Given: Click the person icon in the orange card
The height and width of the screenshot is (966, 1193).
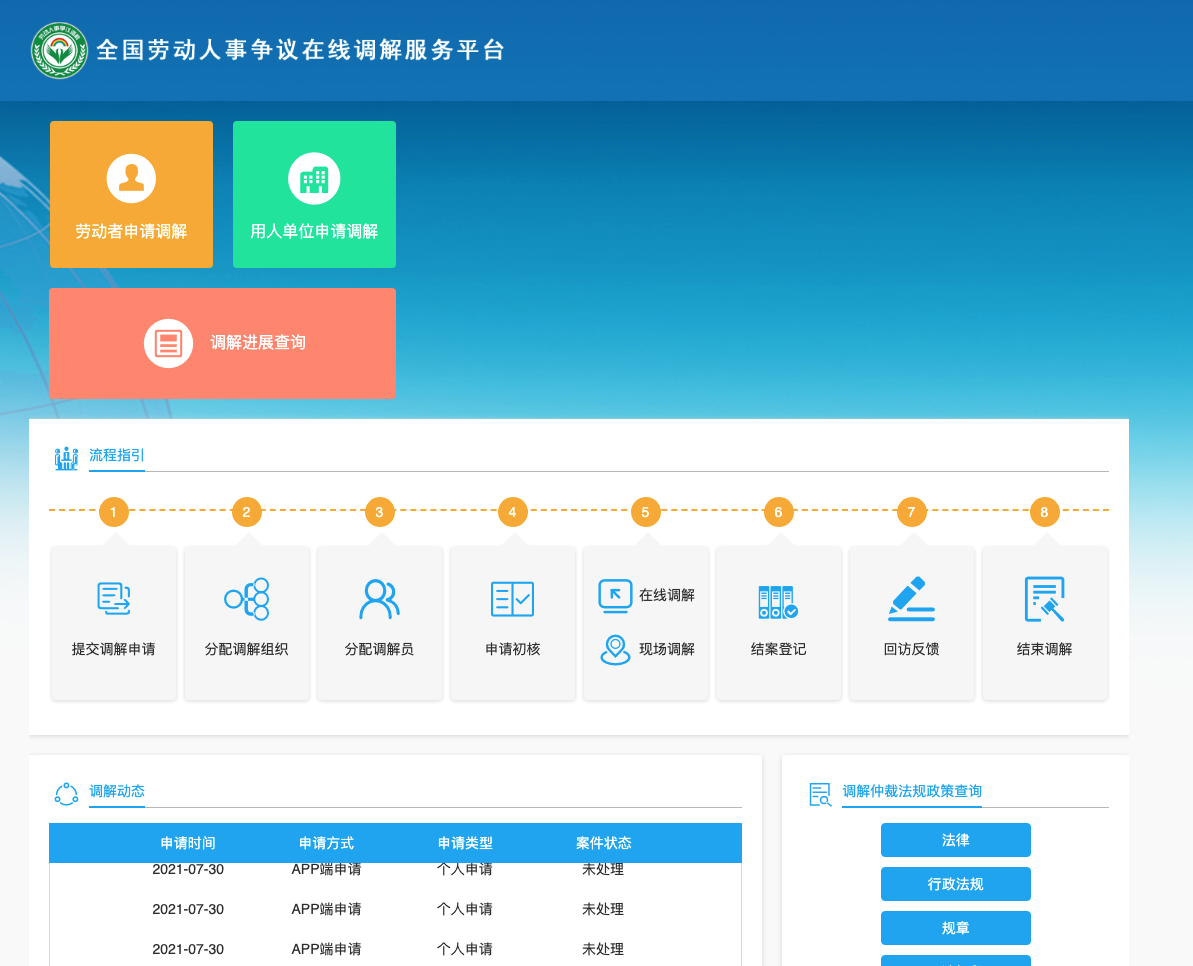Looking at the screenshot, I should click(131, 178).
